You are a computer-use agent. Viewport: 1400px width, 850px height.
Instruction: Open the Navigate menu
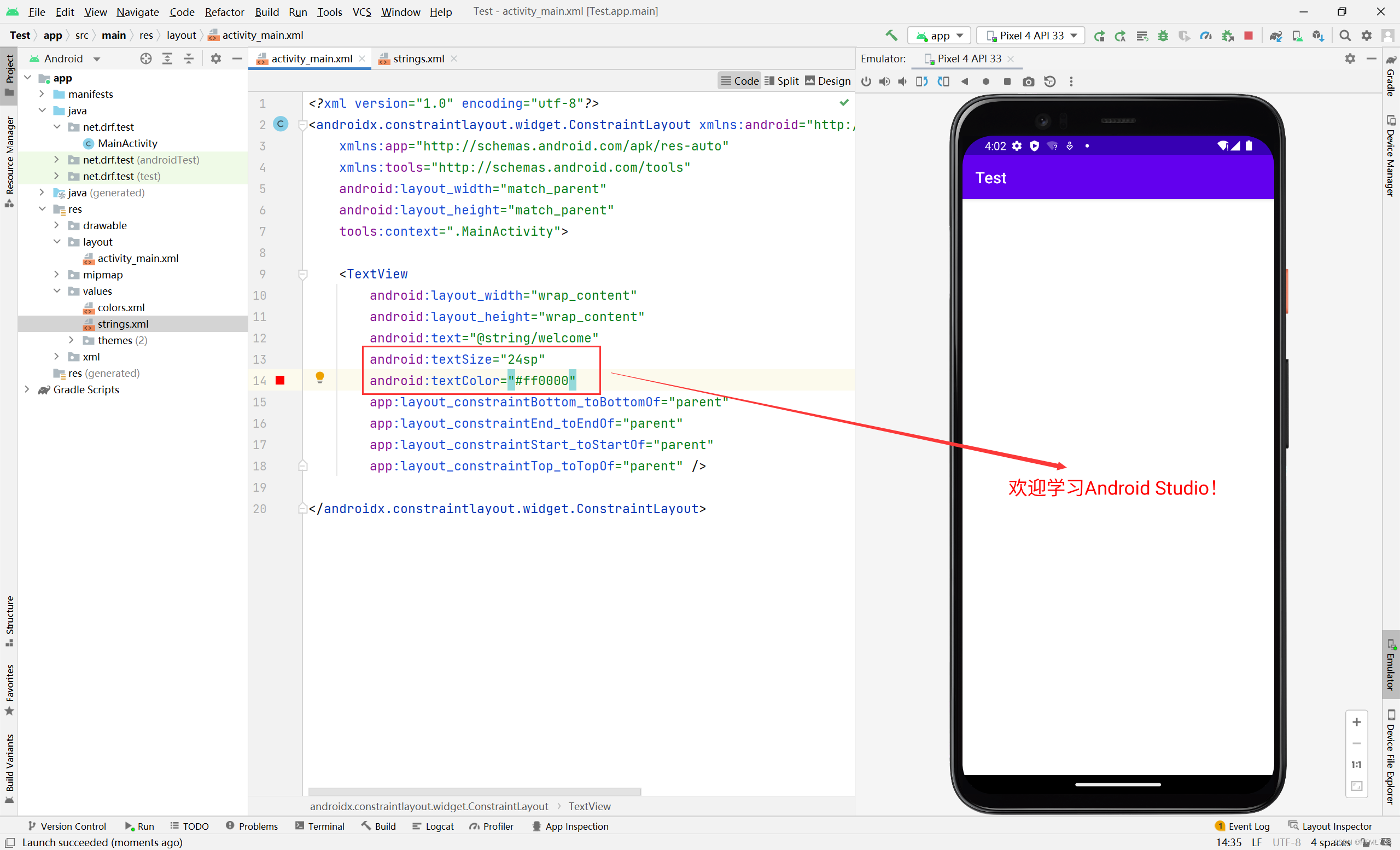[x=137, y=11]
